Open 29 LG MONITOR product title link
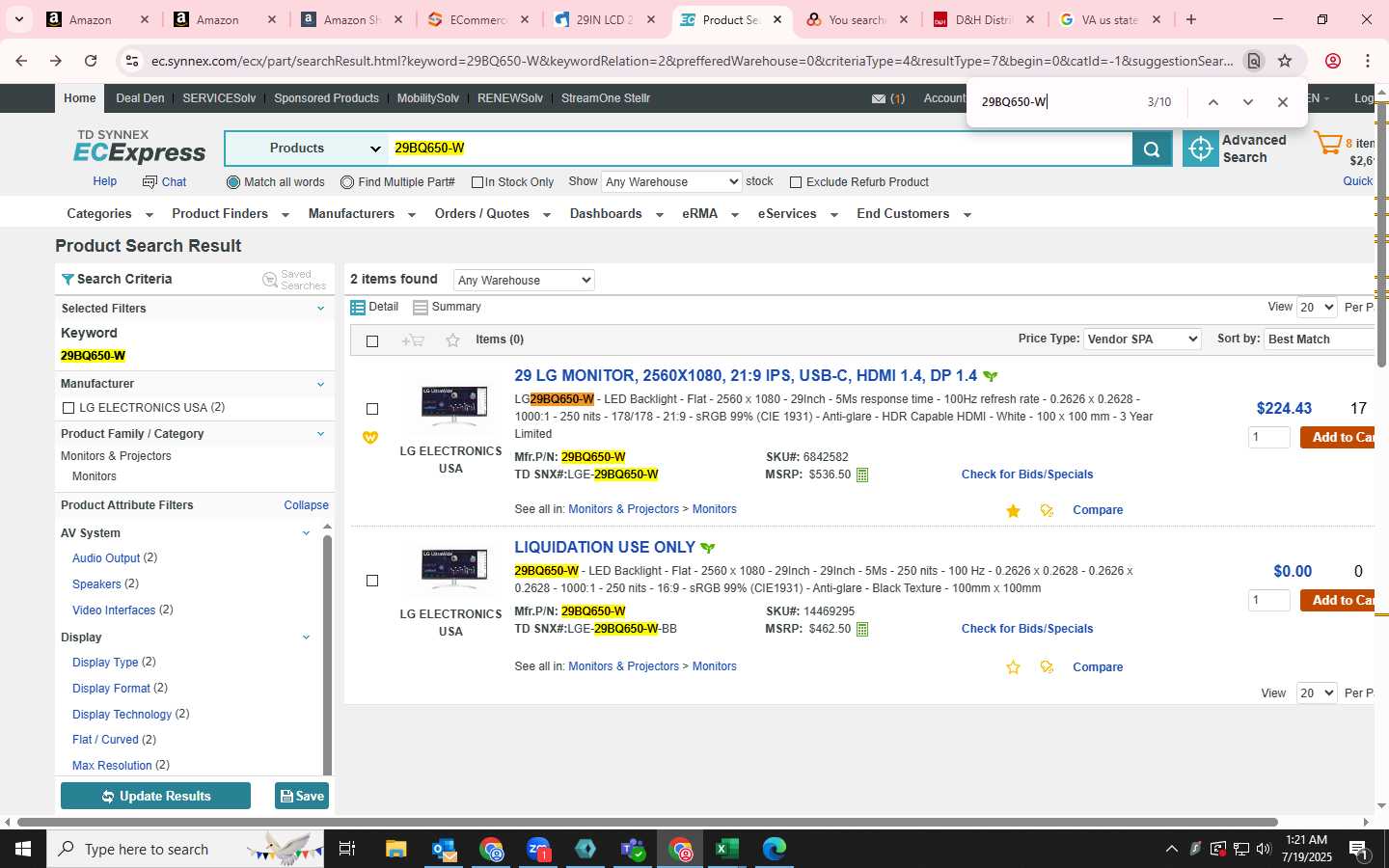The image size is (1389, 868). coord(746,376)
